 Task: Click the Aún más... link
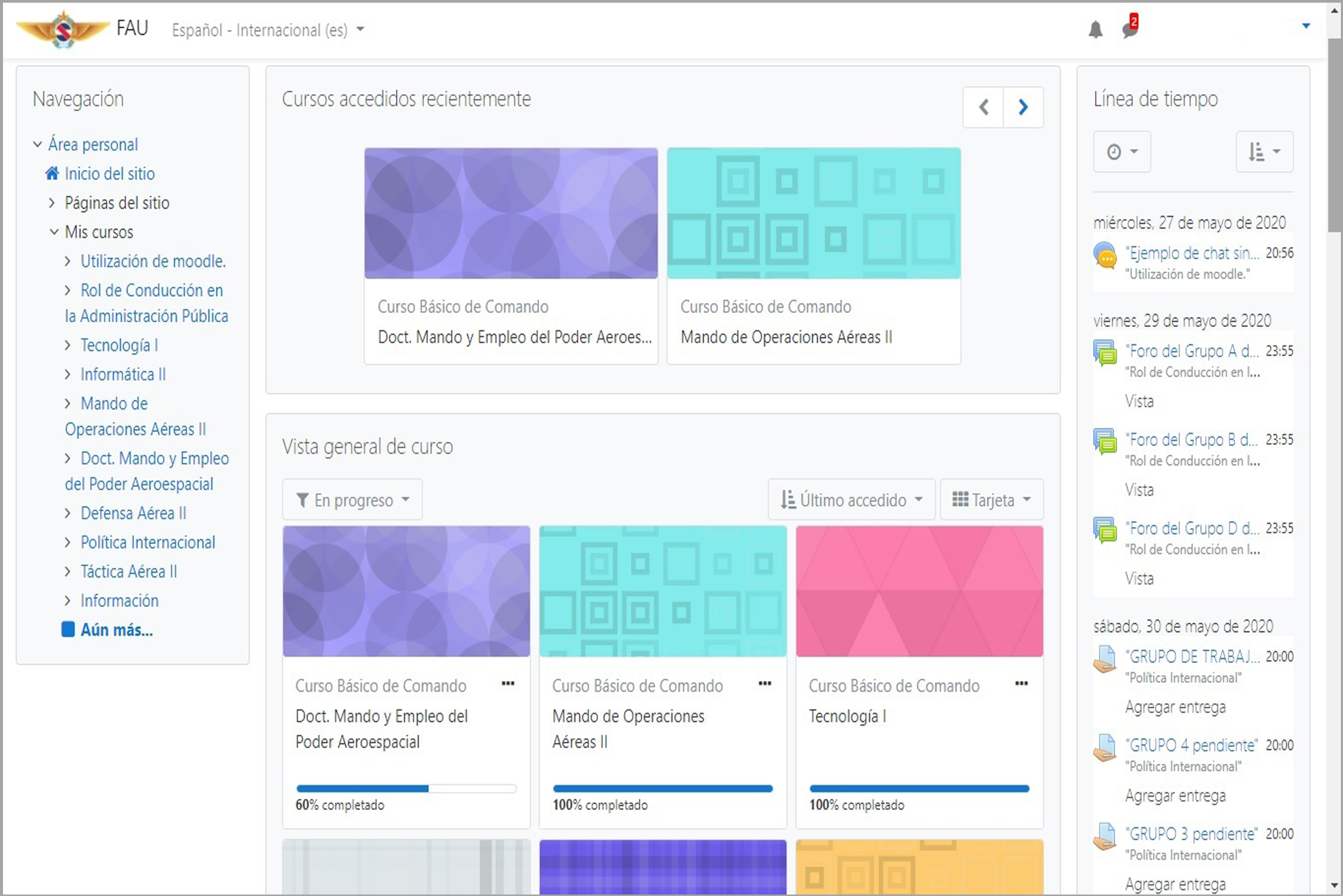(x=116, y=630)
